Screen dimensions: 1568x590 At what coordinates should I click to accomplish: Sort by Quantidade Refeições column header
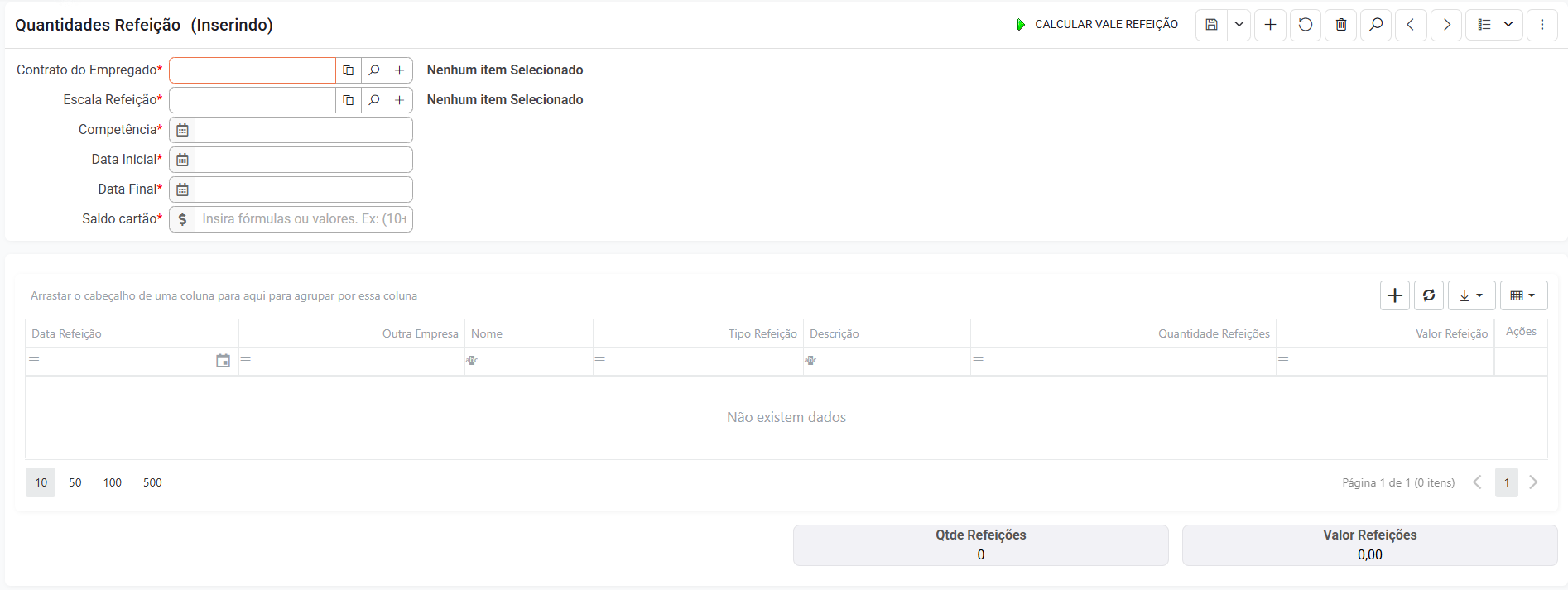click(x=1213, y=333)
